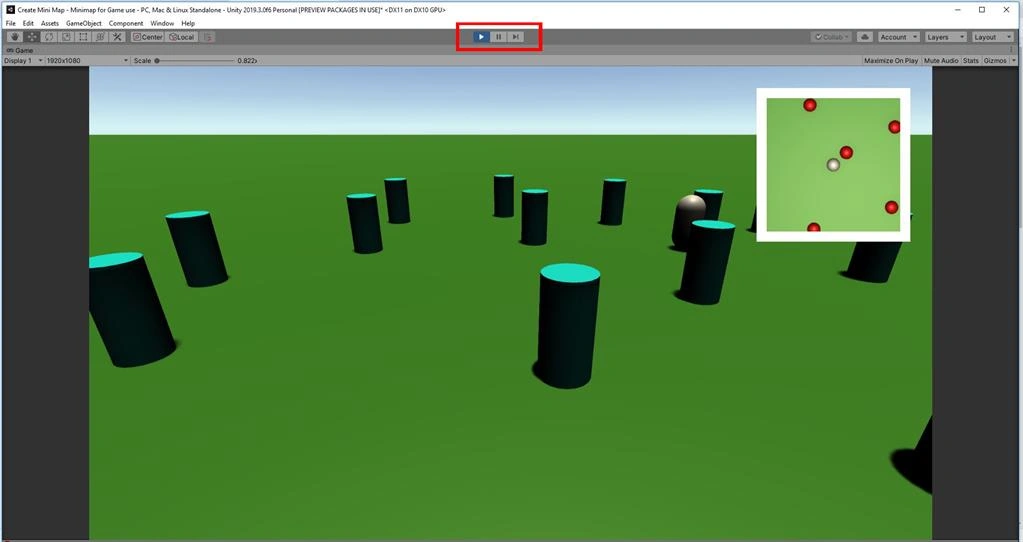The height and width of the screenshot is (542, 1023).
Task: Open the Game tab context options icon
Action: 1011,50
